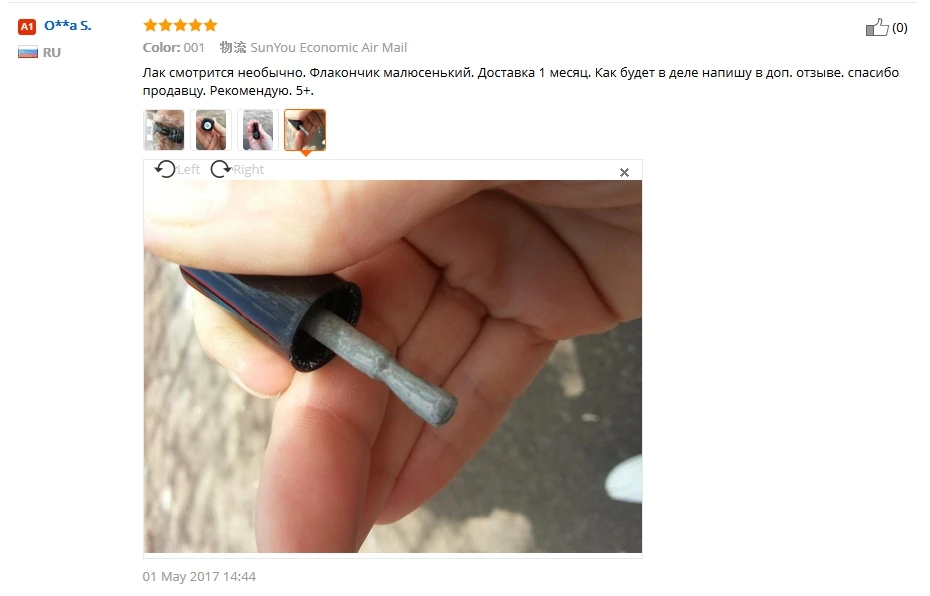
Task: Click the Left rotate label
Action: pyautogui.click(x=189, y=170)
